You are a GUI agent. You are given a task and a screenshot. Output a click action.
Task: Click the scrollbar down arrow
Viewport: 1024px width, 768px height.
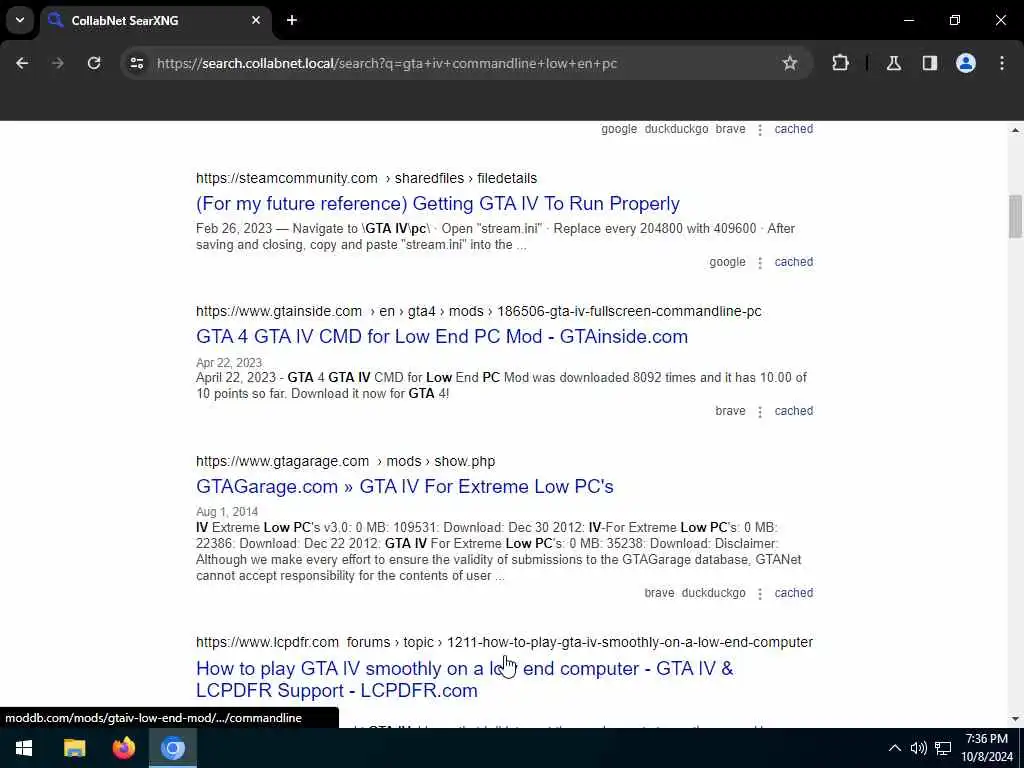click(1015, 719)
